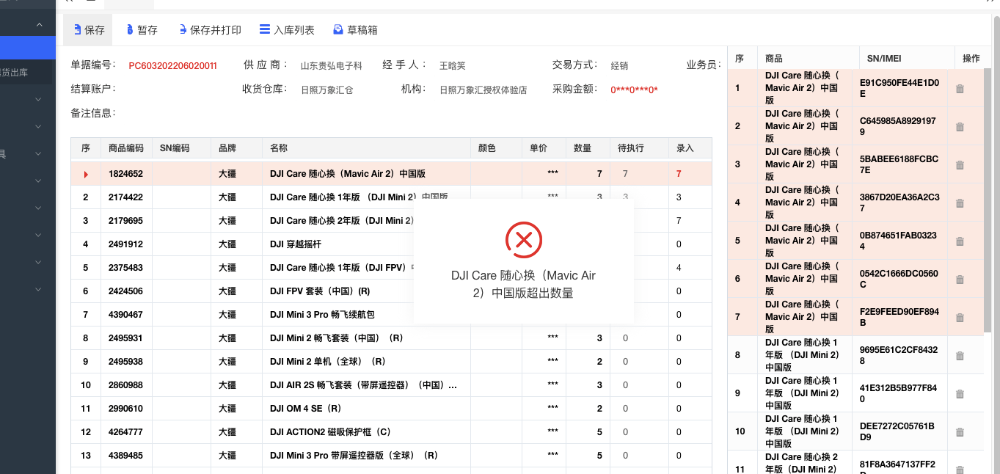Click the 保存 (Save) toolbar button
This screenshot has width=1000, height=474.
pyautogui.click(x=88, y=30)
